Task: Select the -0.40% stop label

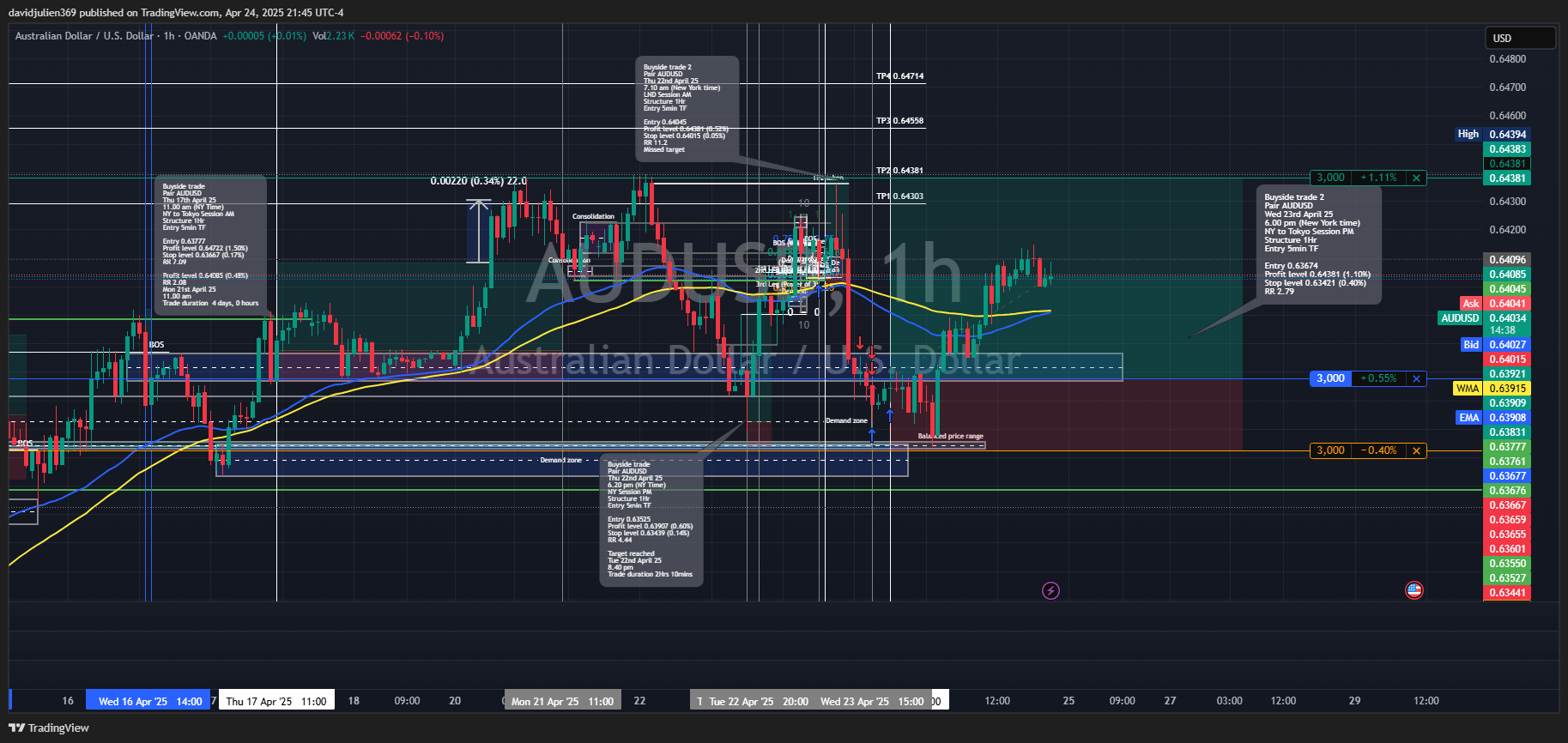Action: click(x=1378, y=450)
